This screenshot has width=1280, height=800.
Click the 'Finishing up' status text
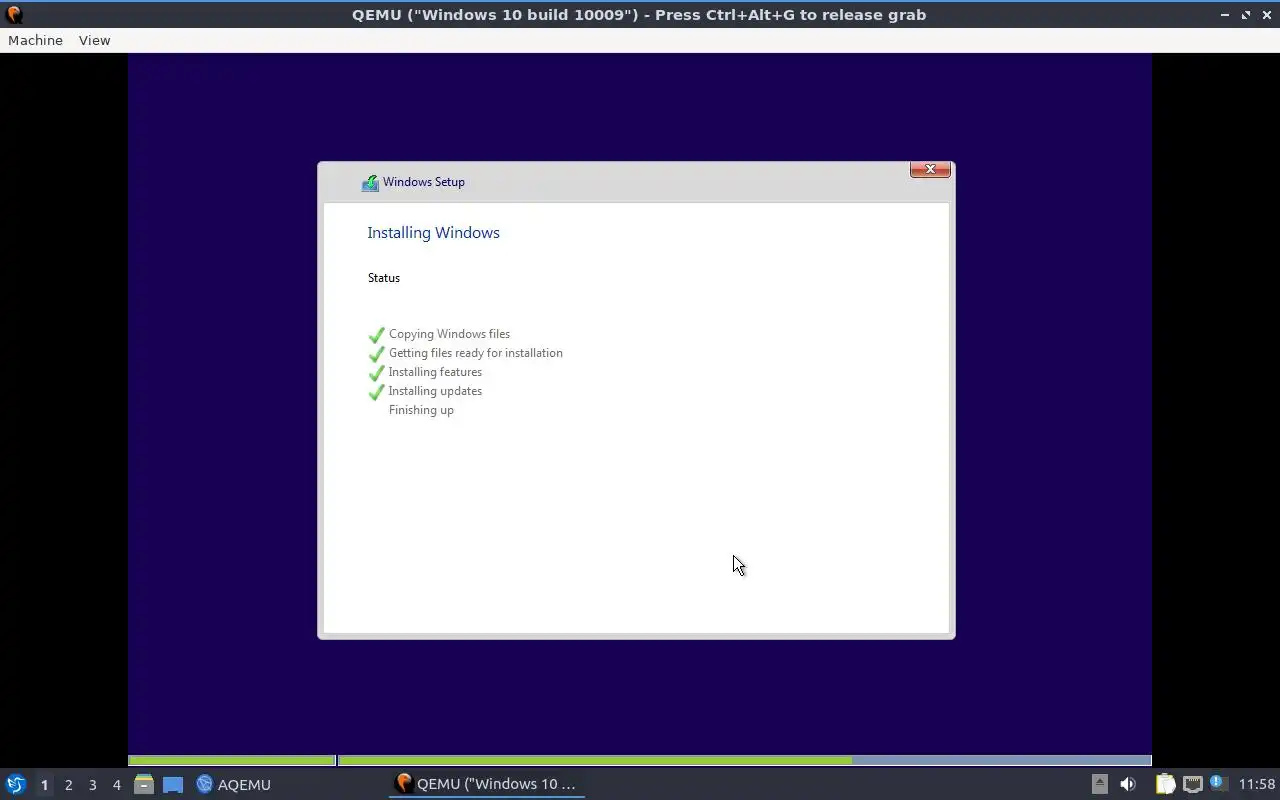click(x=421, y=410)
